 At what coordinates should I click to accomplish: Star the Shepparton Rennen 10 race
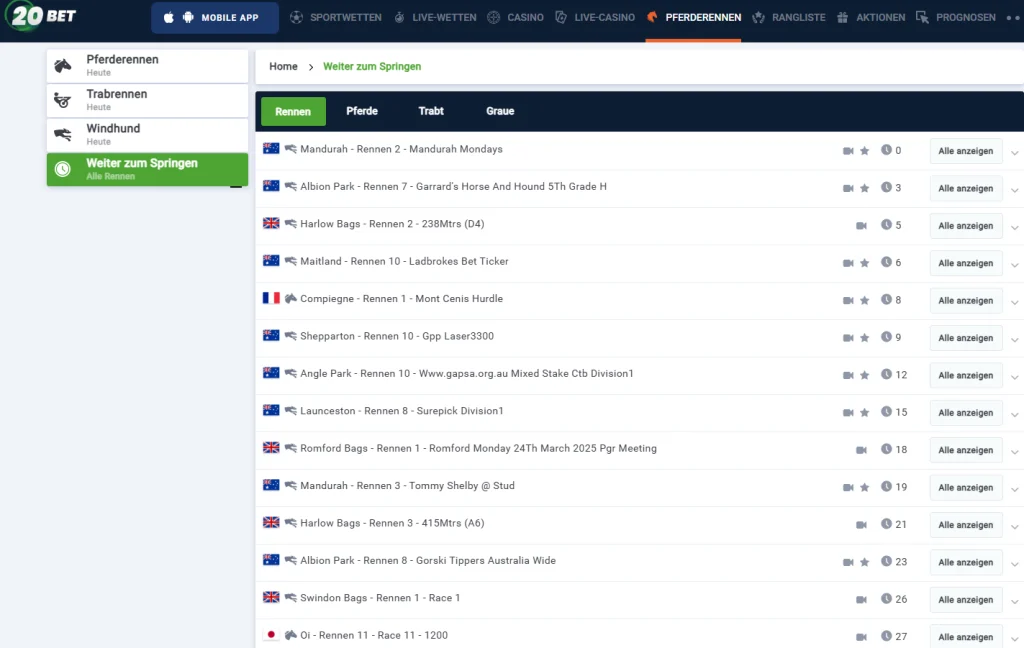pos(865,338)
